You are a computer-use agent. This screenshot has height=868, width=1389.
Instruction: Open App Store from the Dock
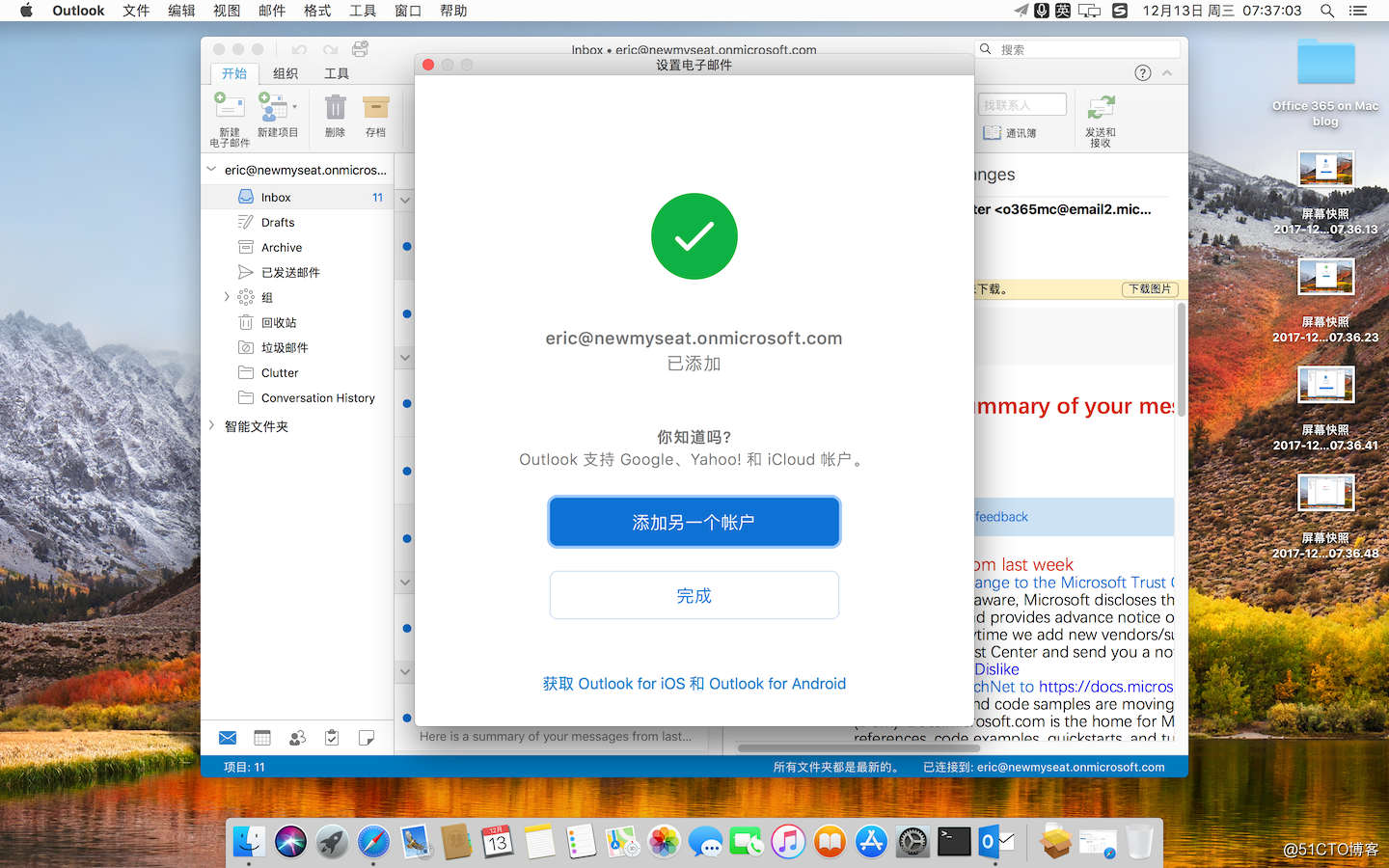871,842
